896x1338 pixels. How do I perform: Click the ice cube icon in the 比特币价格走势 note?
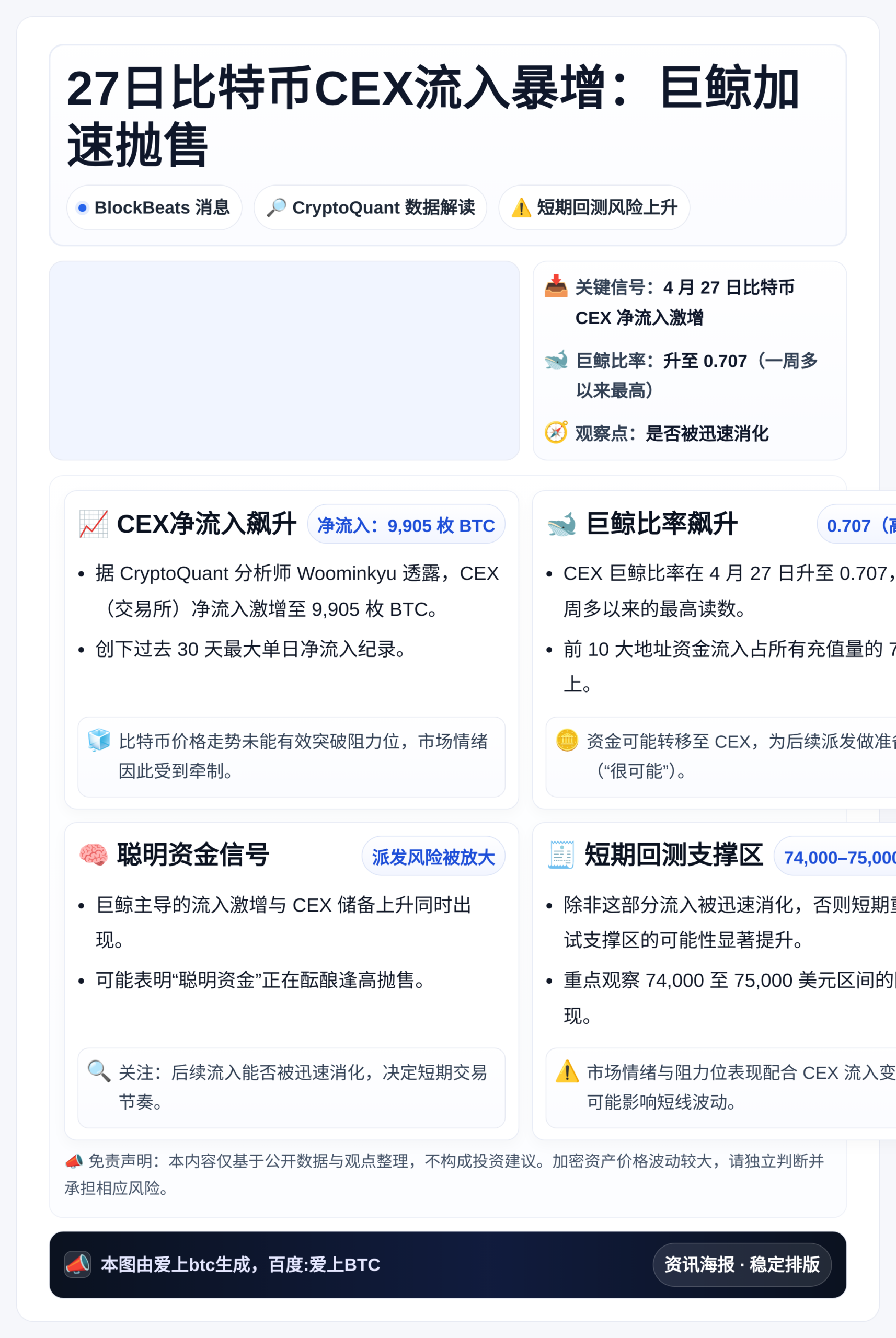pyautogui.click(x=99, y=740)
